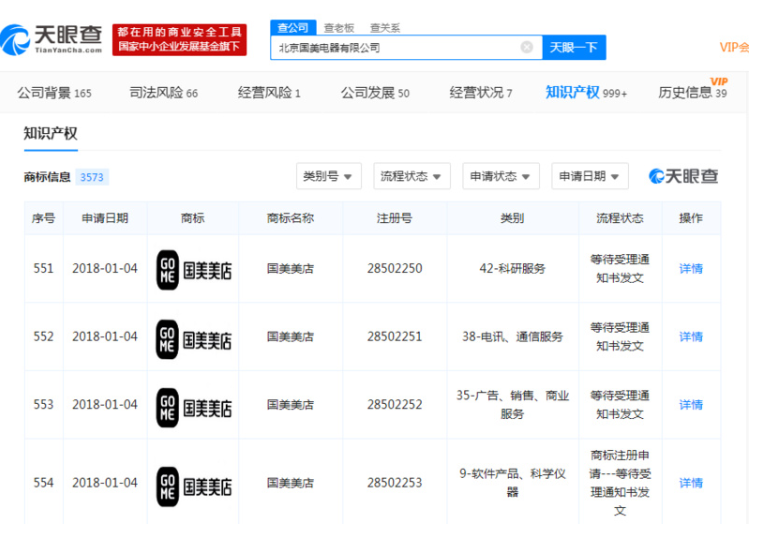Select the 知识产权 heading tab
This screenshot has width=779, height=534.
click(50, 133)
